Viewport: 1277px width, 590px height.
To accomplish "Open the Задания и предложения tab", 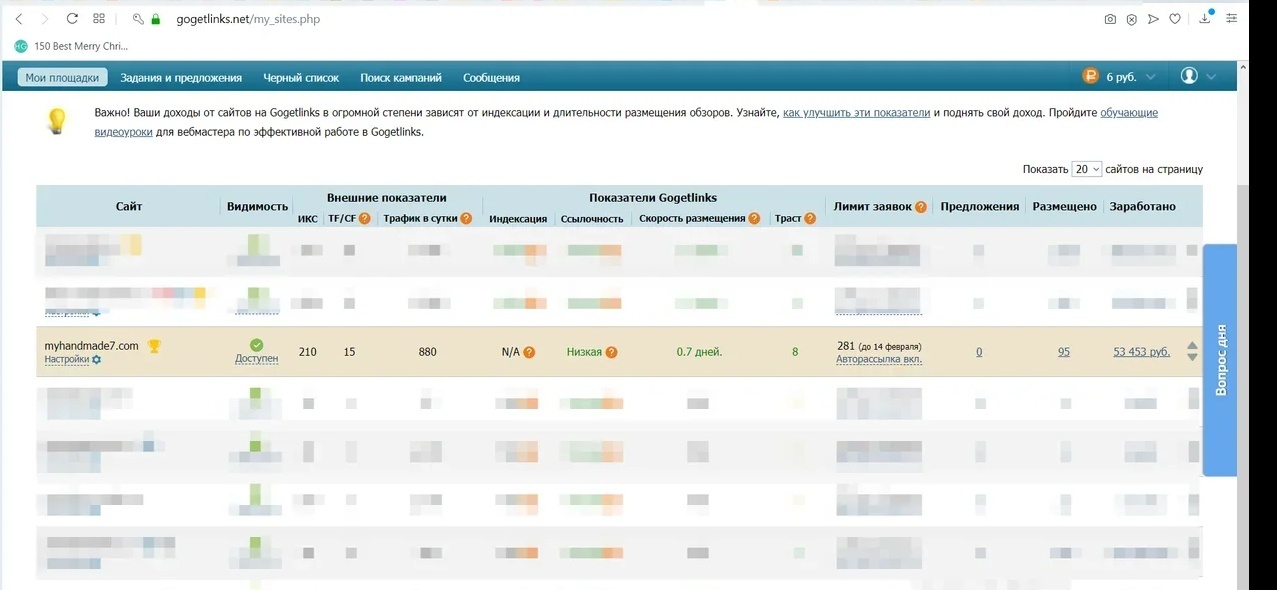I will [181, 77].
